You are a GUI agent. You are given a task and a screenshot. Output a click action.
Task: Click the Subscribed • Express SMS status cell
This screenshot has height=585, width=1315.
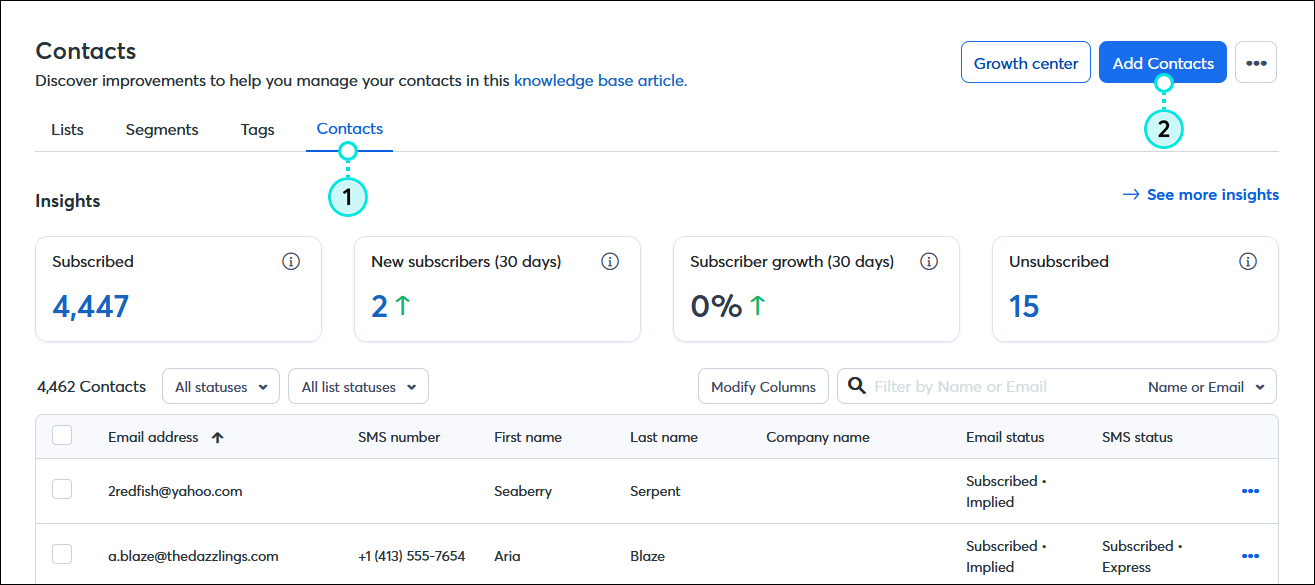coord(1142,557)
